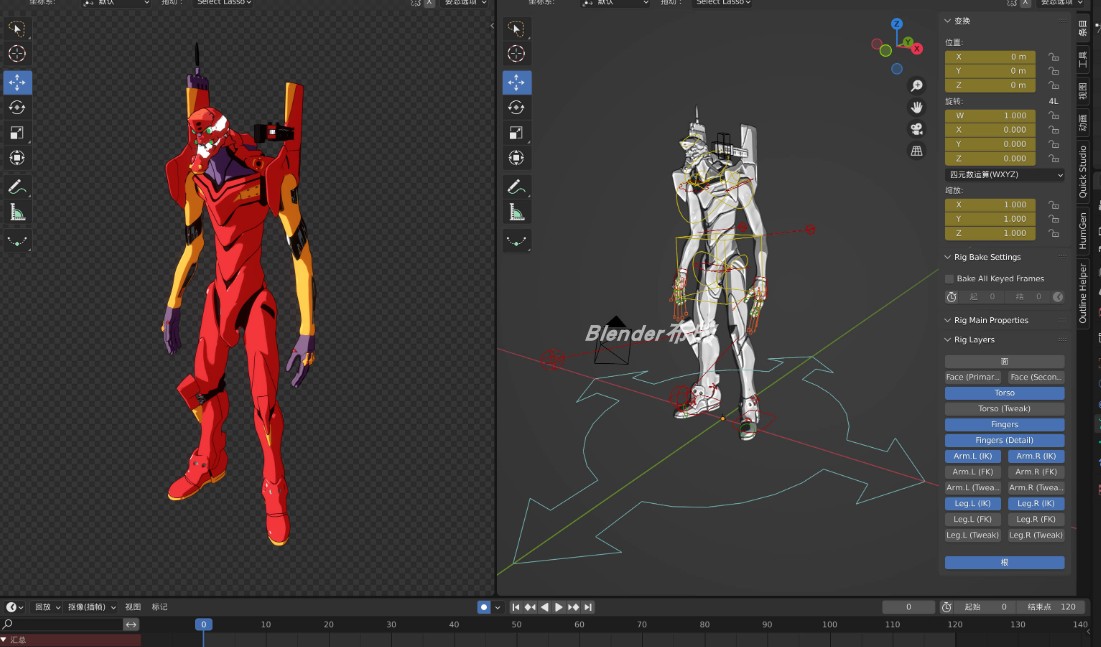Toggle the Torso rig layer button

(x=1004, y=393)
